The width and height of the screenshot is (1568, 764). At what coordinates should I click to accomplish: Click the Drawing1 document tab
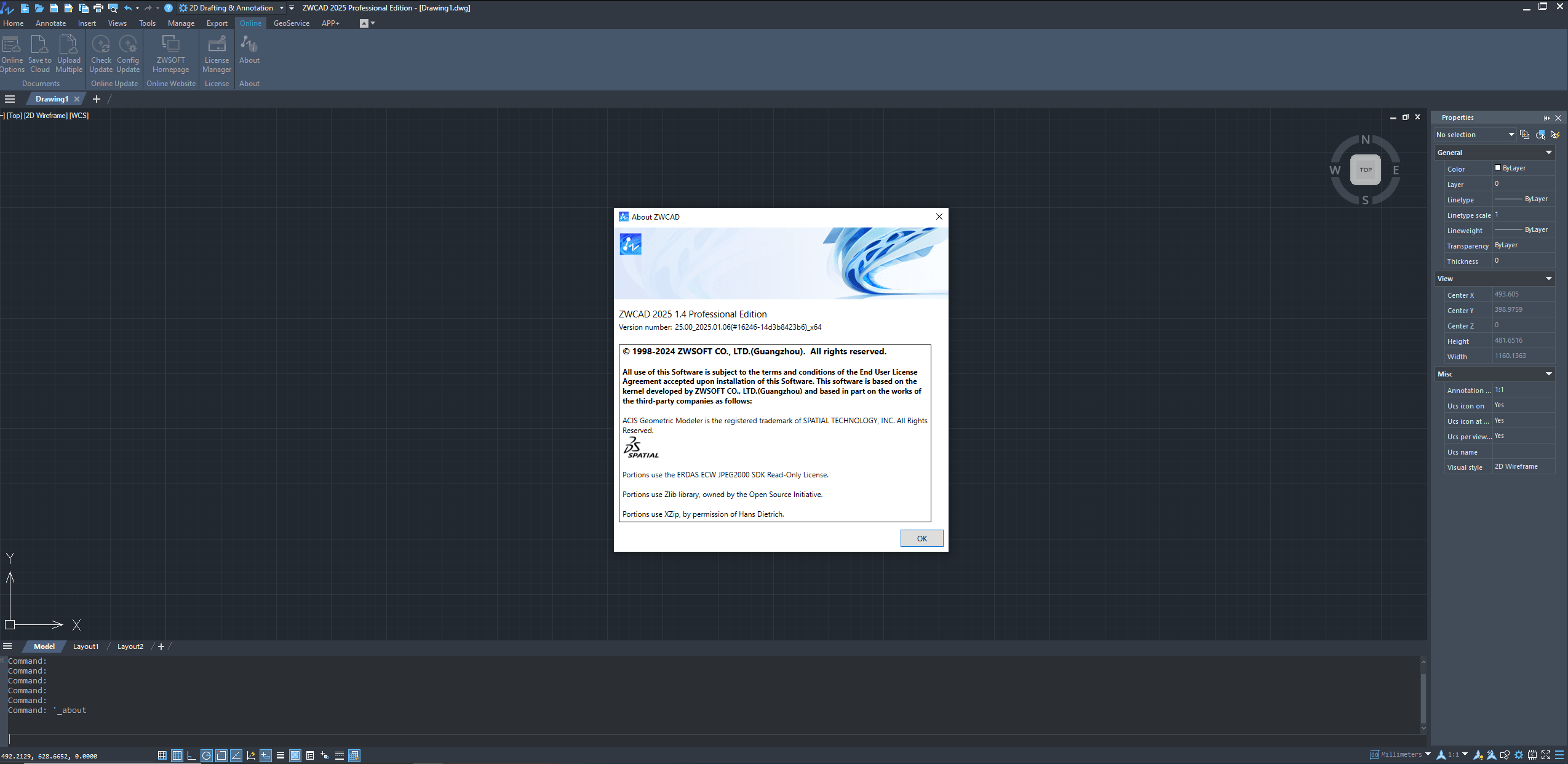[52, 99]
